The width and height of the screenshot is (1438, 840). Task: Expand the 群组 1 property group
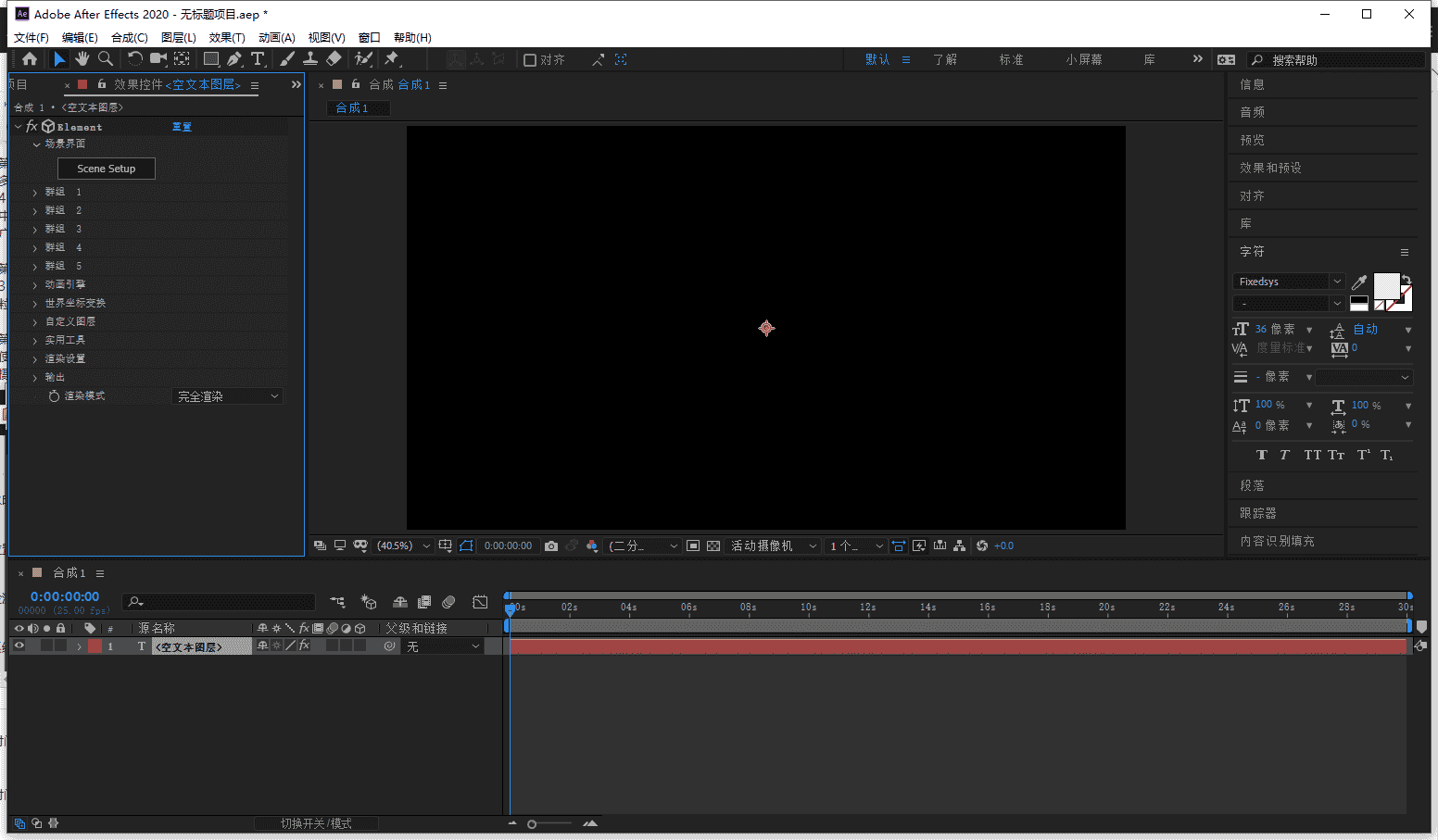coord(35,193)
